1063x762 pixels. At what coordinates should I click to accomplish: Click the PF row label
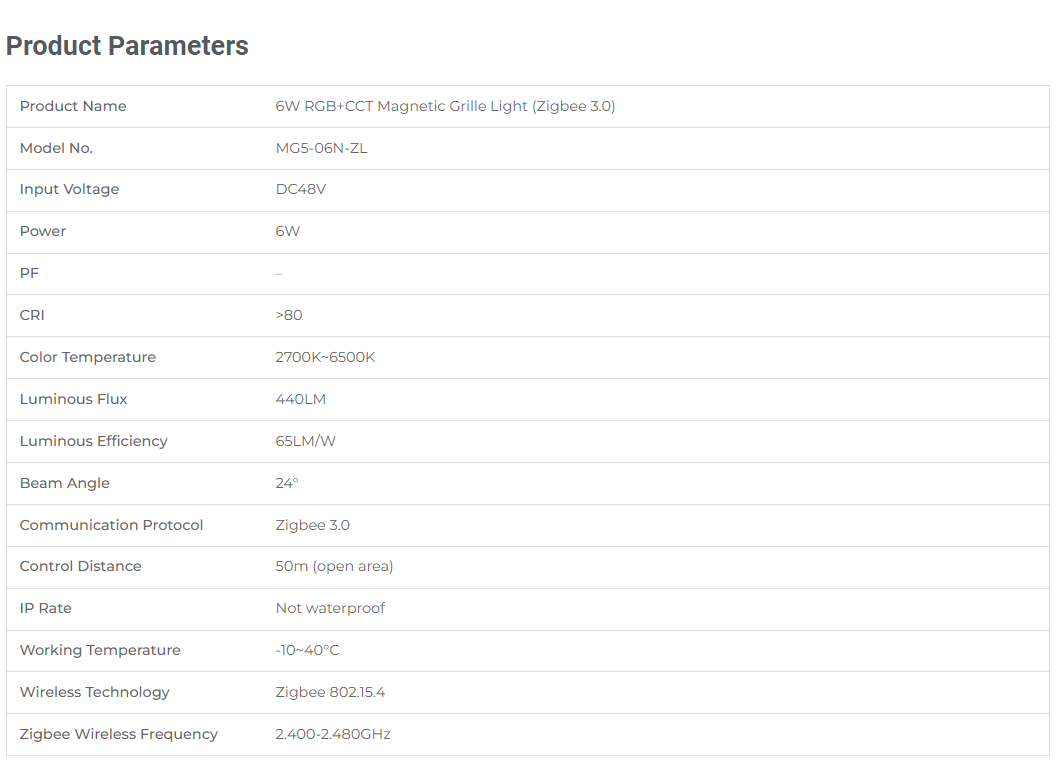pos(29,274)
